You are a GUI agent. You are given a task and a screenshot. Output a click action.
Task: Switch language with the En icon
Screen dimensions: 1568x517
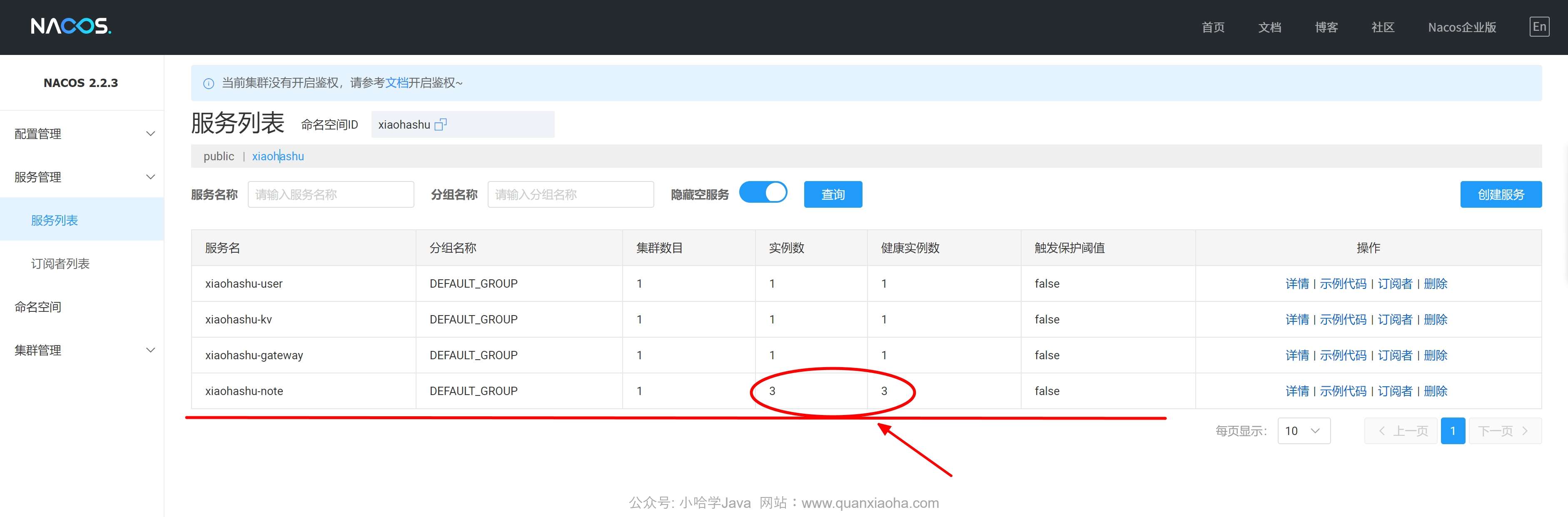click(x=1539, y=27)
